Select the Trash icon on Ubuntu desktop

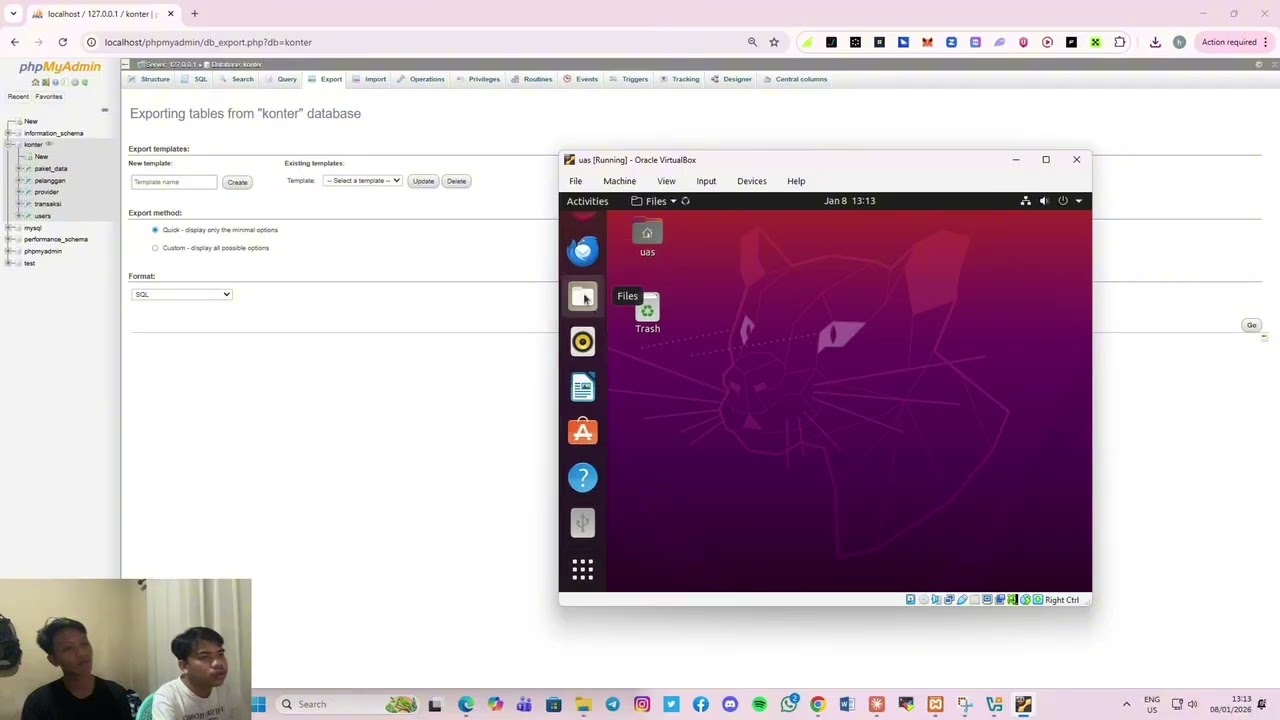coord(647,314)
